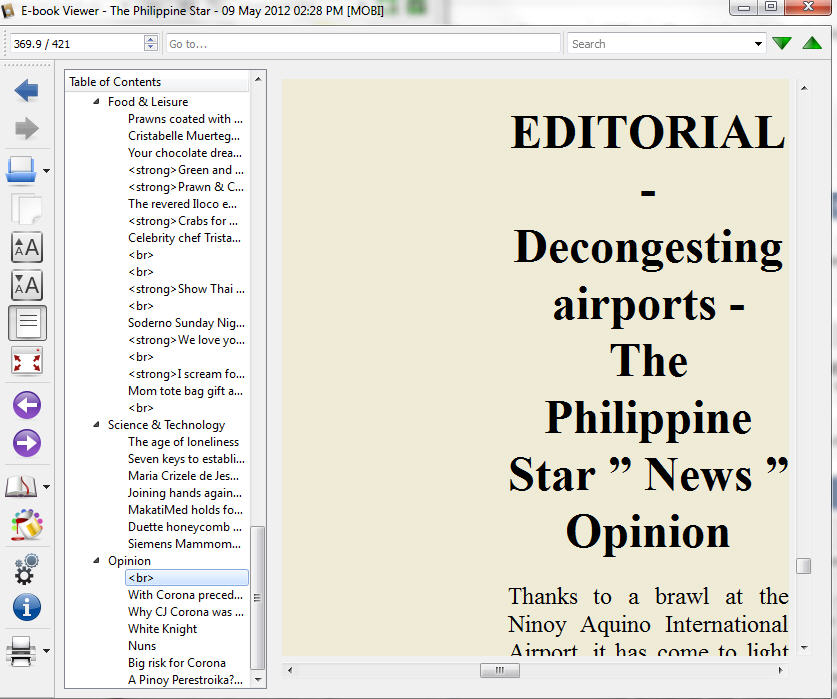Open the Preferences gears icon
The height and width of the screenshot is (699, 837).
click(26, 569)
